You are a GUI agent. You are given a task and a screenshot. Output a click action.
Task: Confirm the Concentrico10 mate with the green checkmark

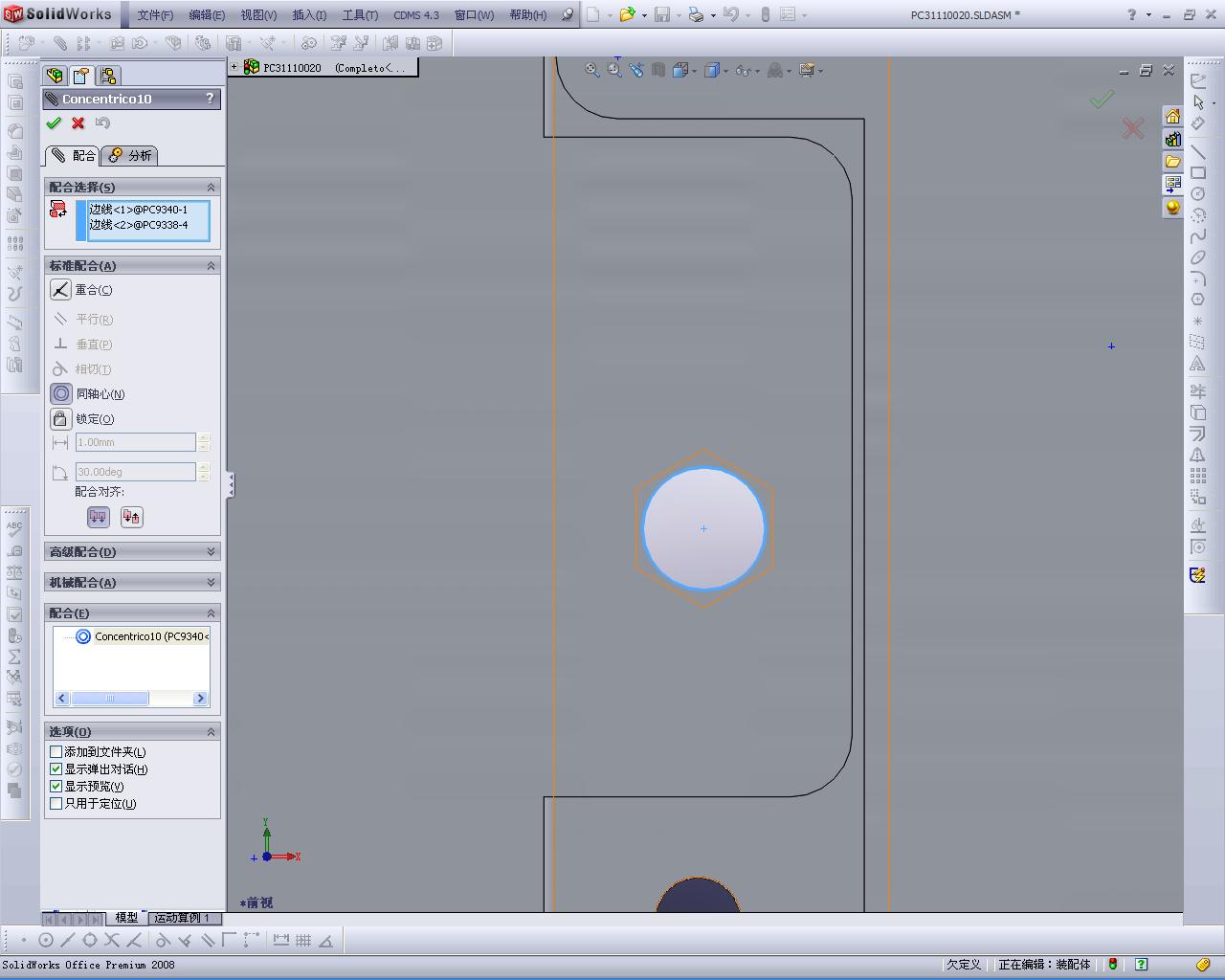[x=54, y=123]
